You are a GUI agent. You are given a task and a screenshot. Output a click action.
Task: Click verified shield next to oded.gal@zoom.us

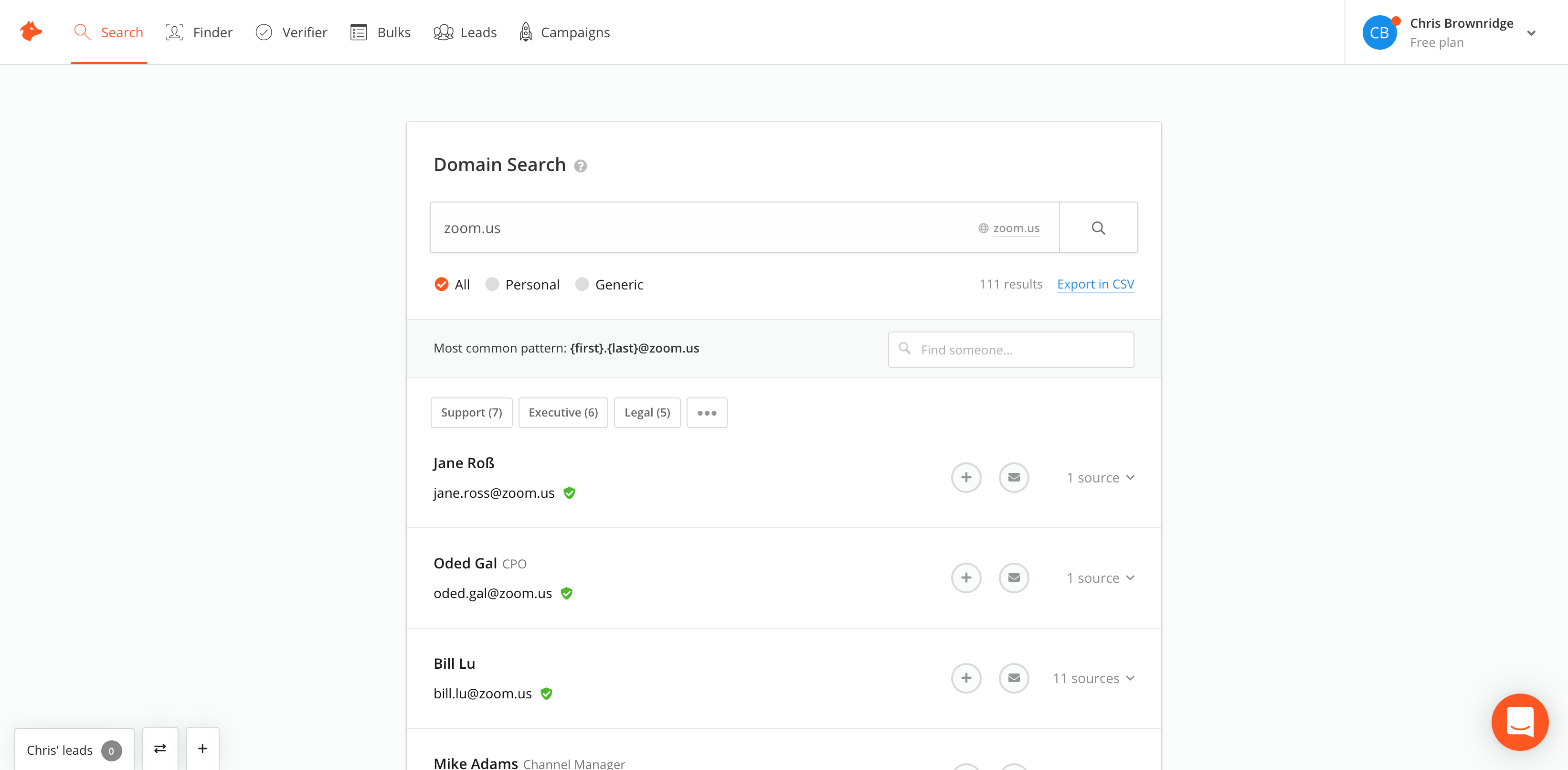point(567,593)
